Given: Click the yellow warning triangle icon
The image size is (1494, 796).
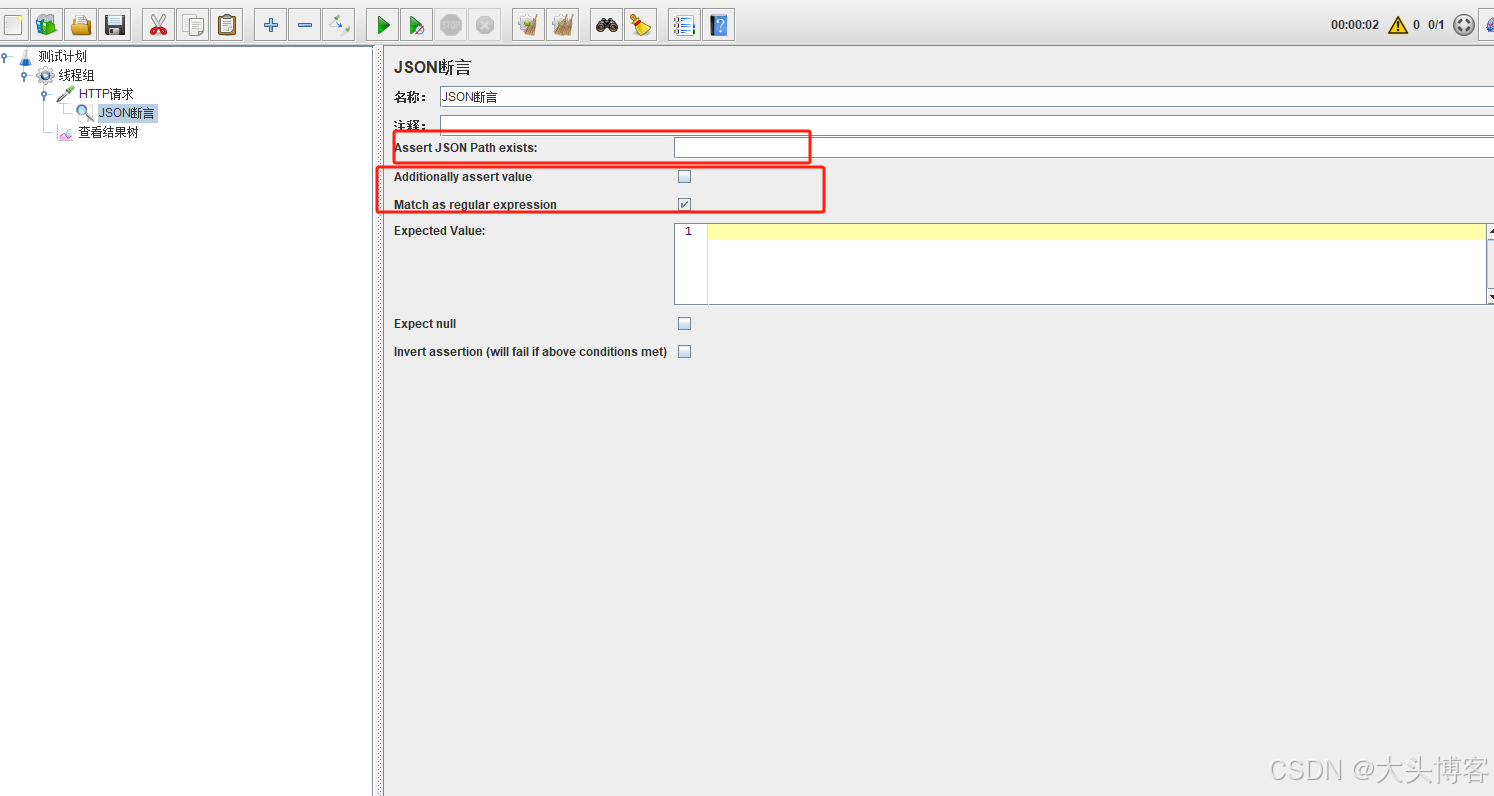Looking at the screenshot, I should (1398, 25).
